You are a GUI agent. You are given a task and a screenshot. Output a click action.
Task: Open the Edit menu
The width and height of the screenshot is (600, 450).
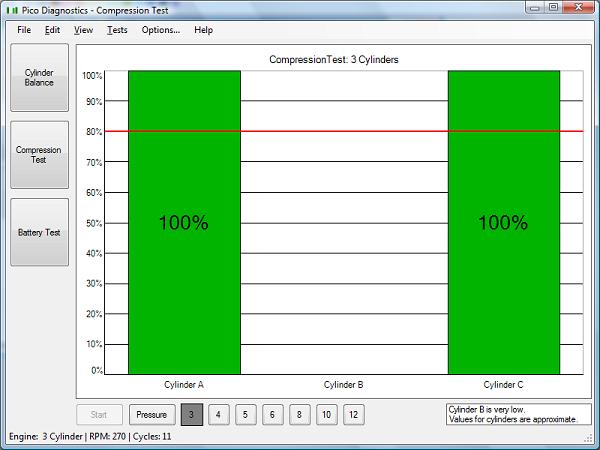[x=53, y=30]
